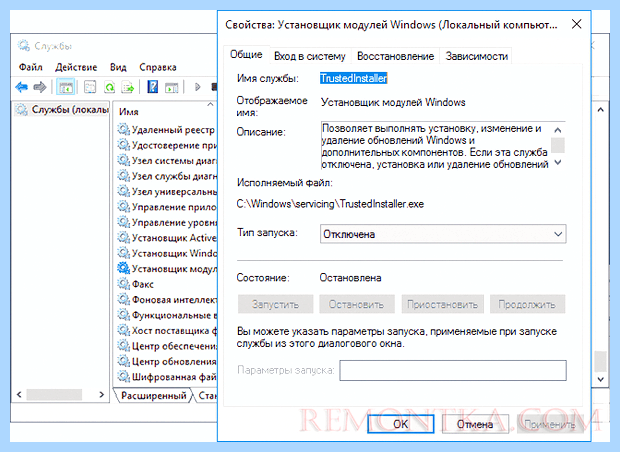620x452 pixels.
Task: Click services list scrollbar down arrow
Action: (600, 379)
